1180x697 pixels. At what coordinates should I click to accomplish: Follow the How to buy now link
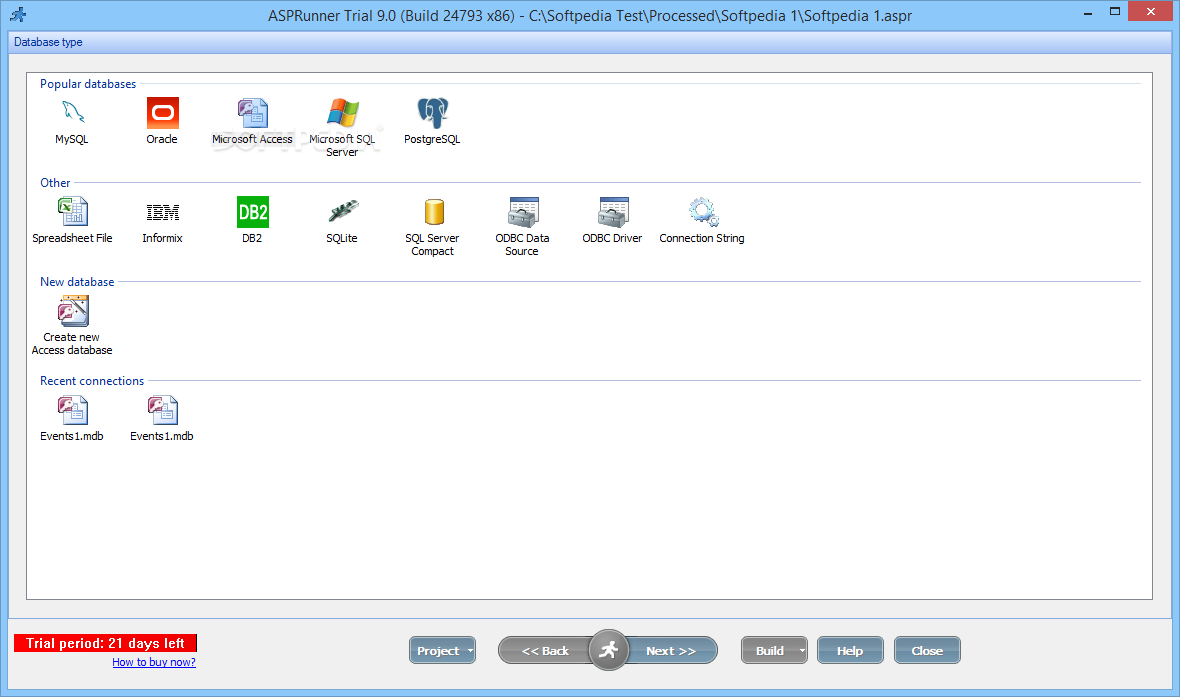point(154,662)
